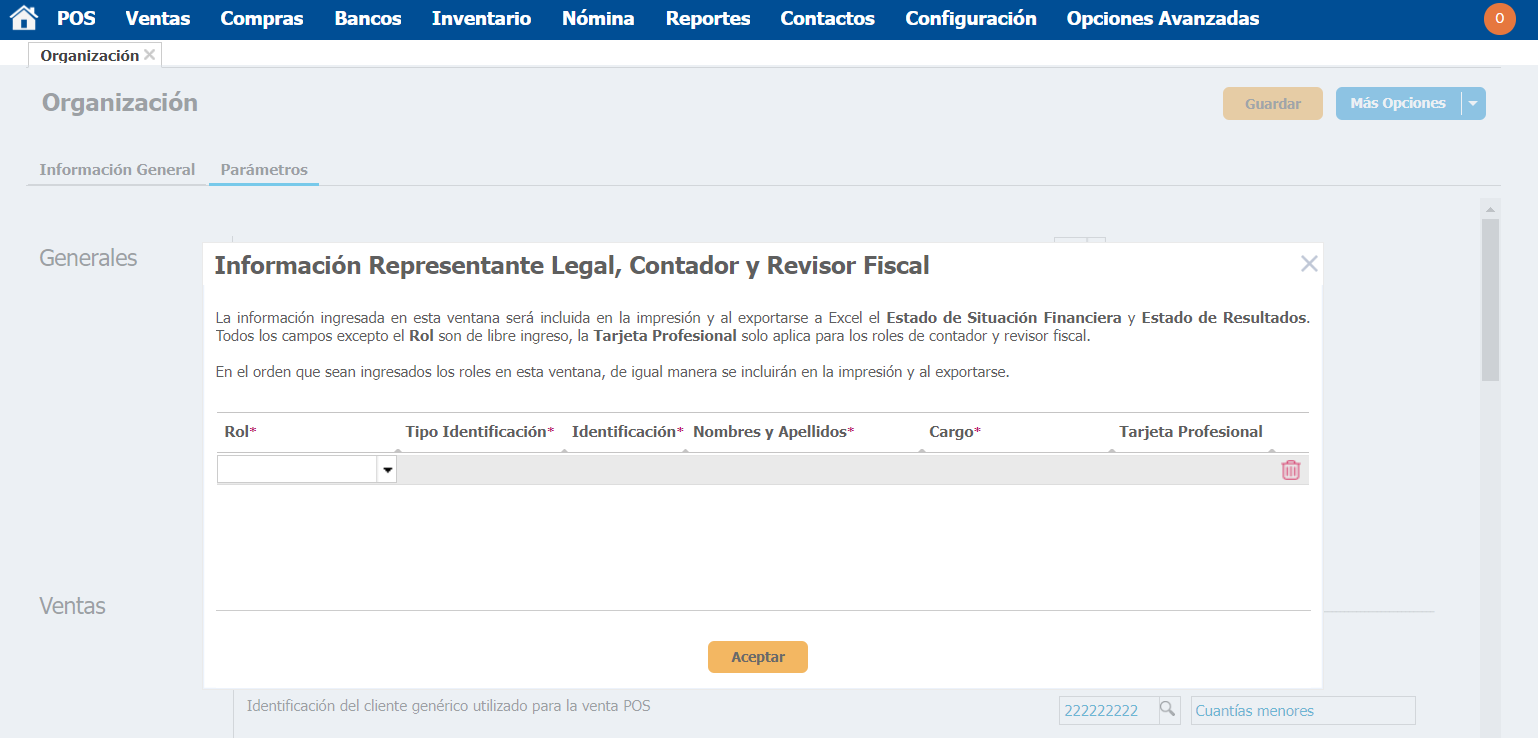Delete the row with trash icon

pyautogui.click(x=1290, y=470)
